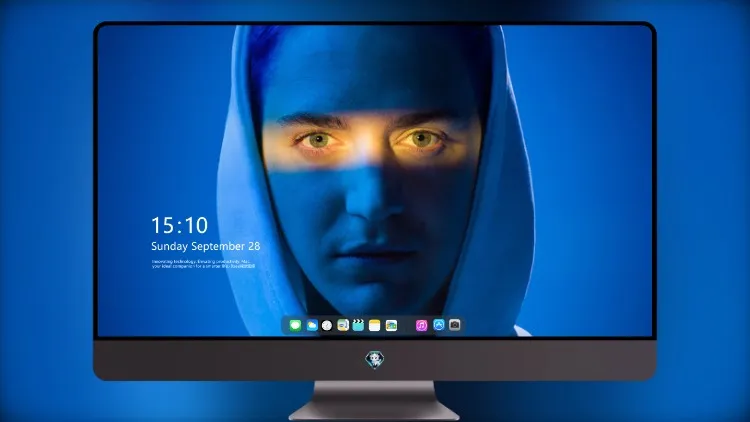
Task: Open the yellow Notes app in dock
Action: tap(375, 325)
